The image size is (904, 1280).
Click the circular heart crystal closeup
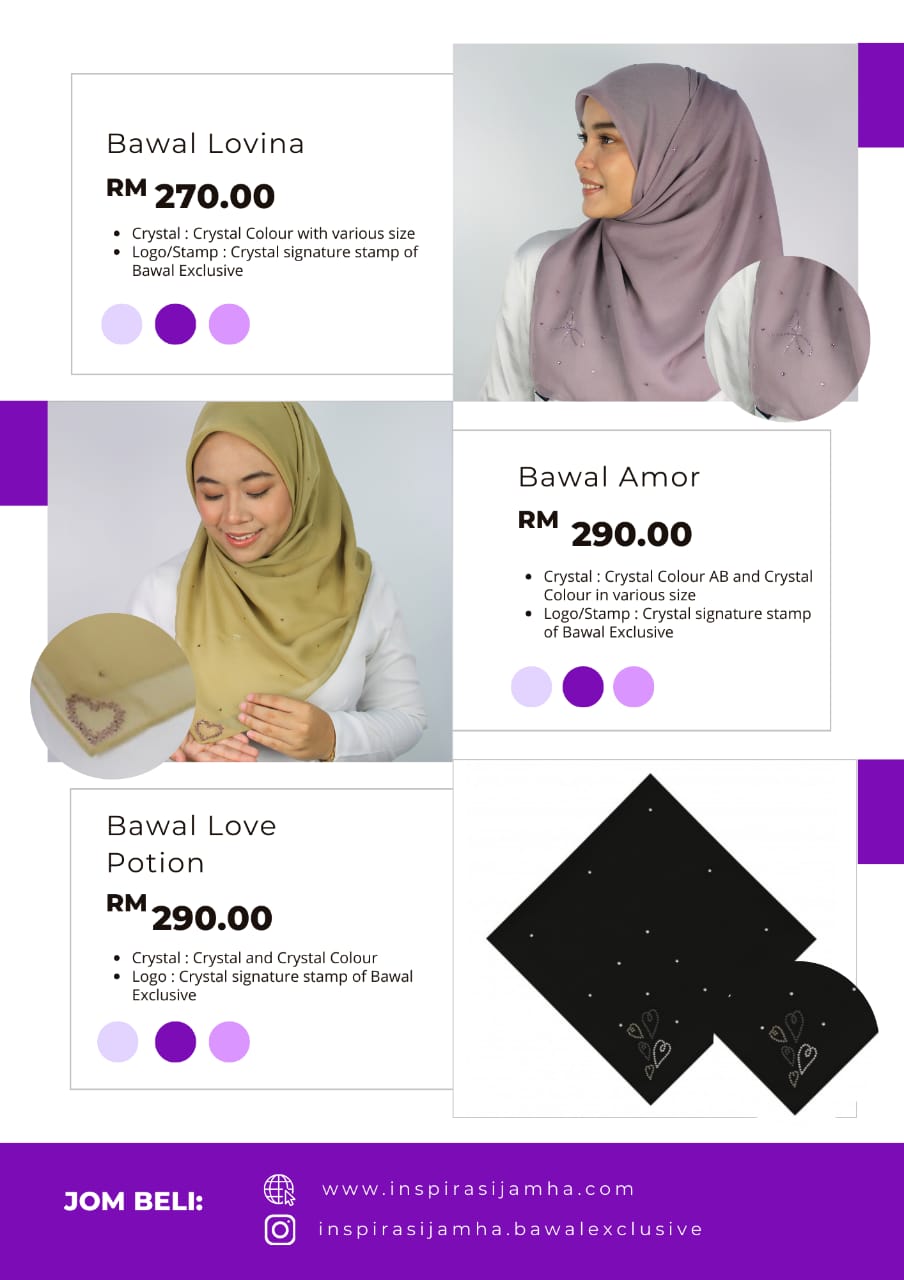[x=112, y=696]
